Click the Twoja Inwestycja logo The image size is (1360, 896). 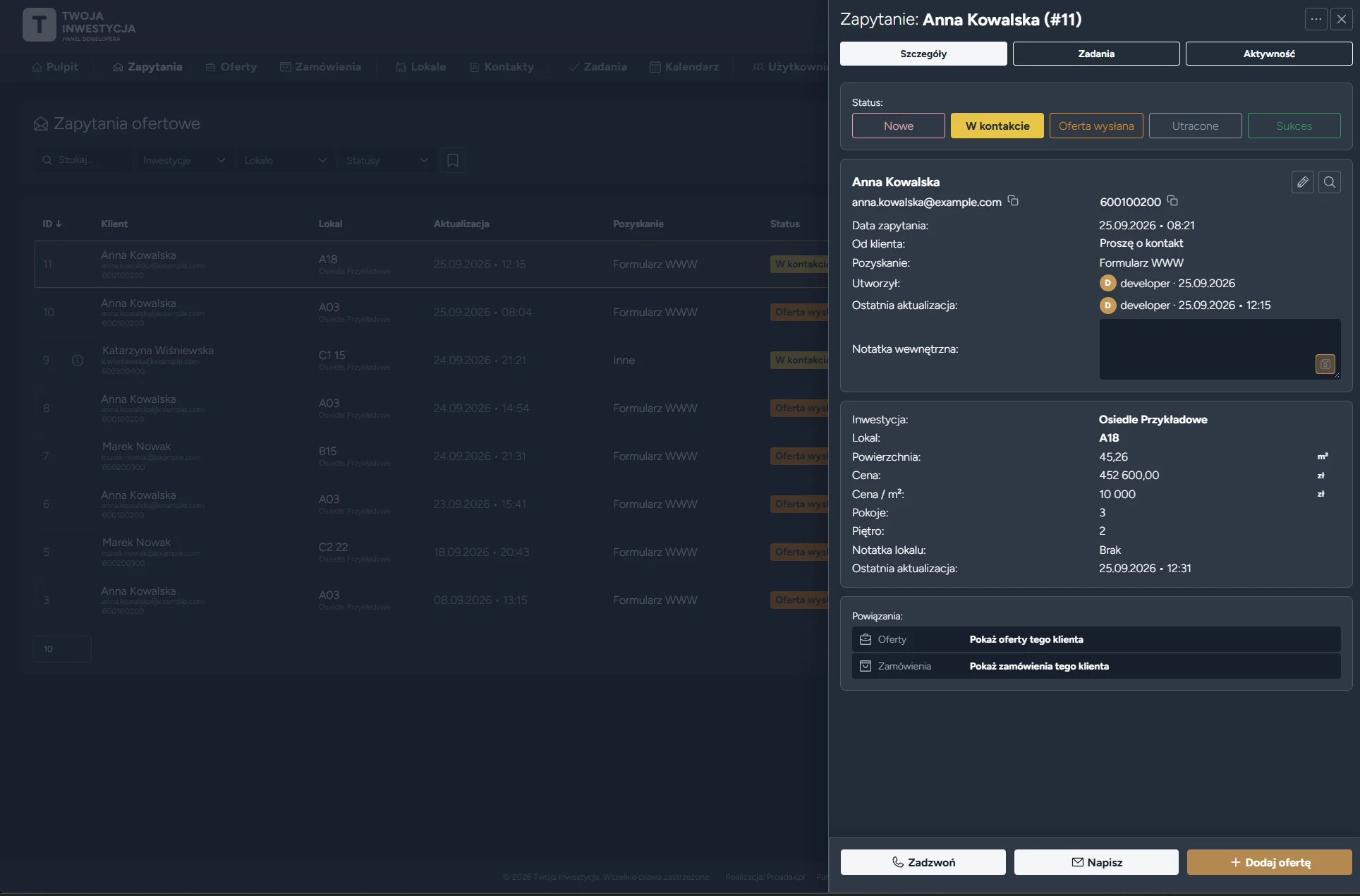(79, 25)
